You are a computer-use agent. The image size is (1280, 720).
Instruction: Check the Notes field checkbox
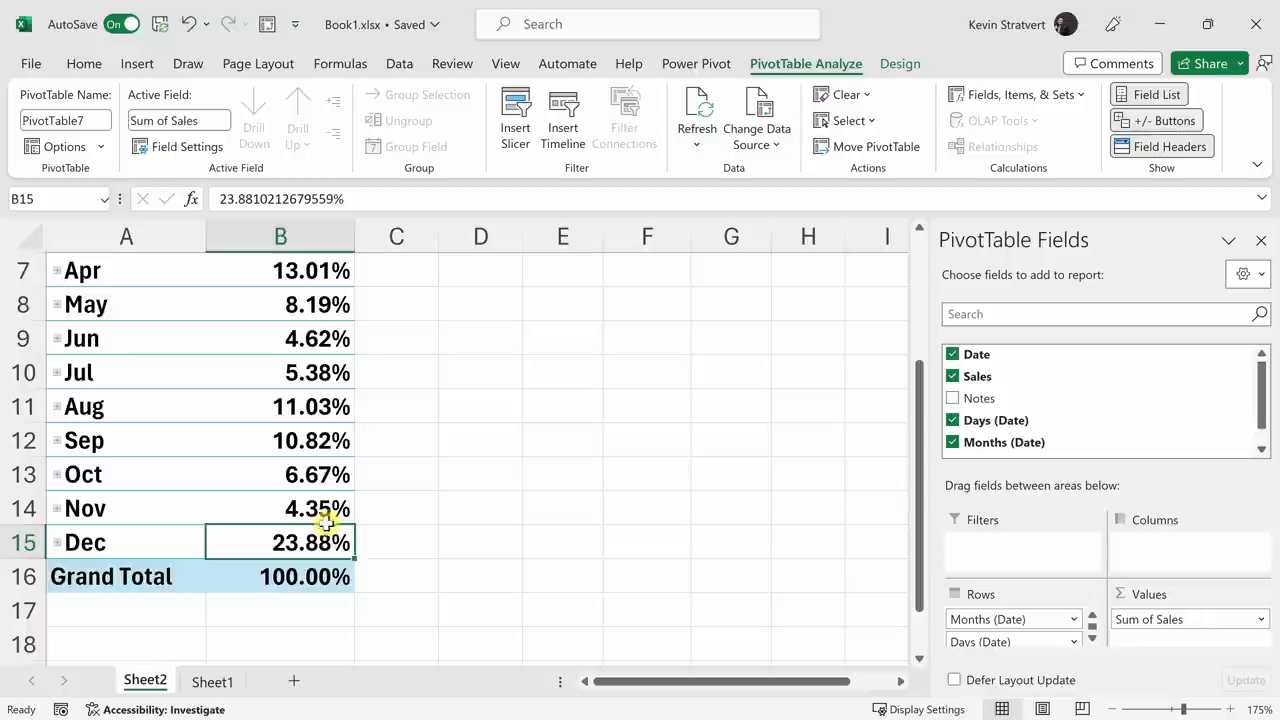(952, 398)
